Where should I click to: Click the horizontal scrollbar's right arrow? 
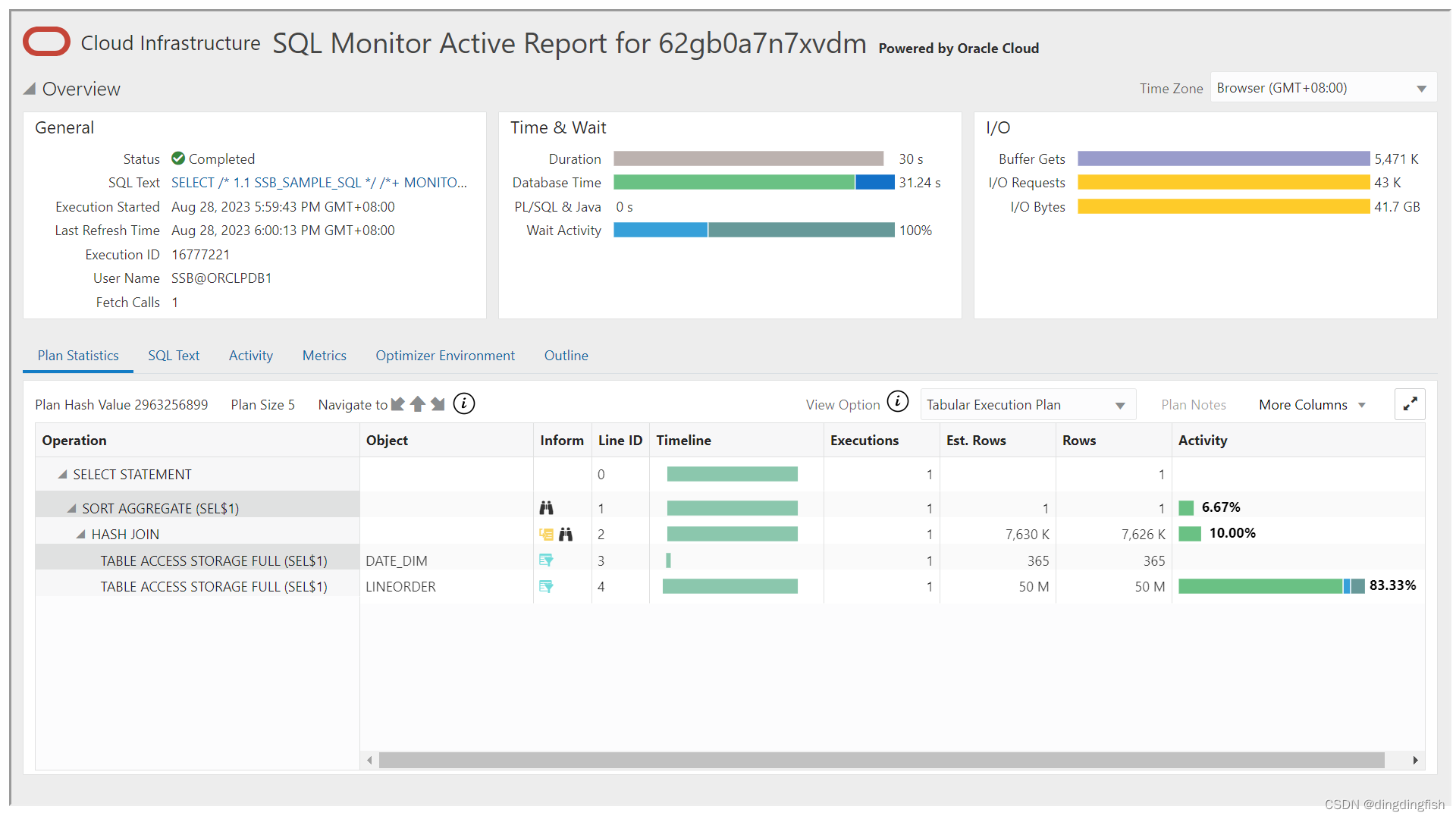click(x=1415, y=760)
